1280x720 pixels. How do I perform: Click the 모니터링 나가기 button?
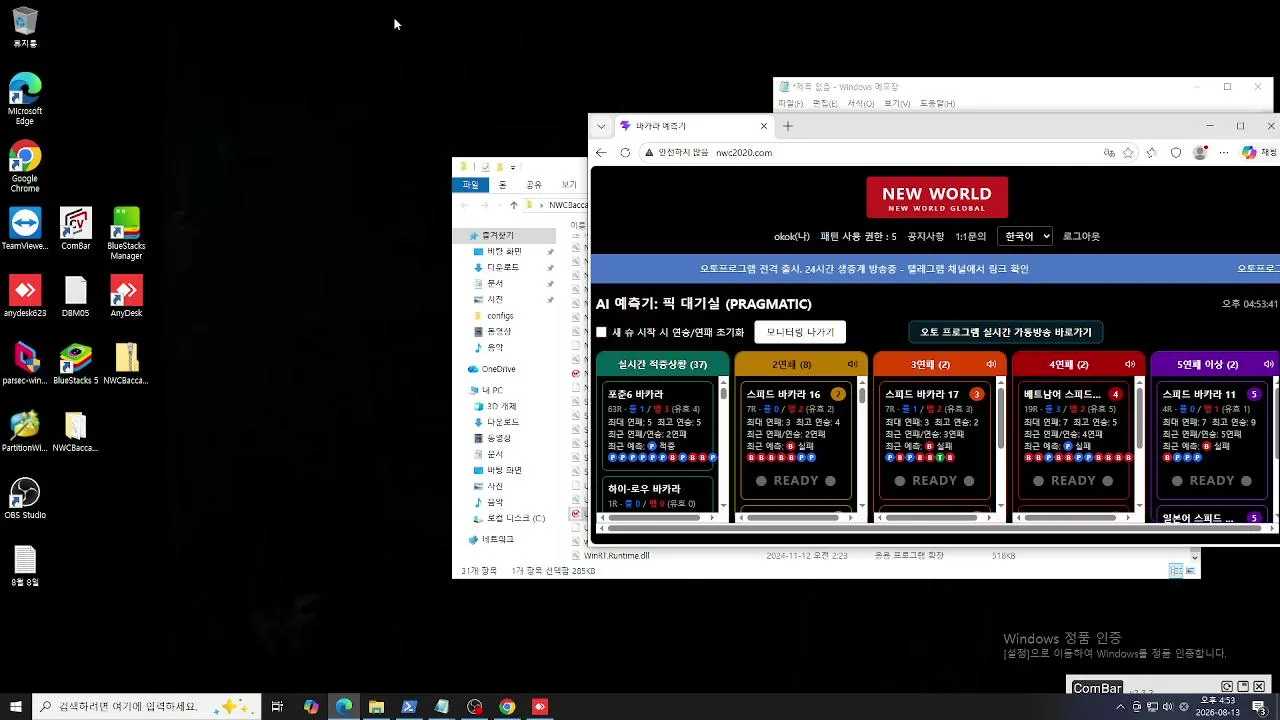[x=800, y=332]
